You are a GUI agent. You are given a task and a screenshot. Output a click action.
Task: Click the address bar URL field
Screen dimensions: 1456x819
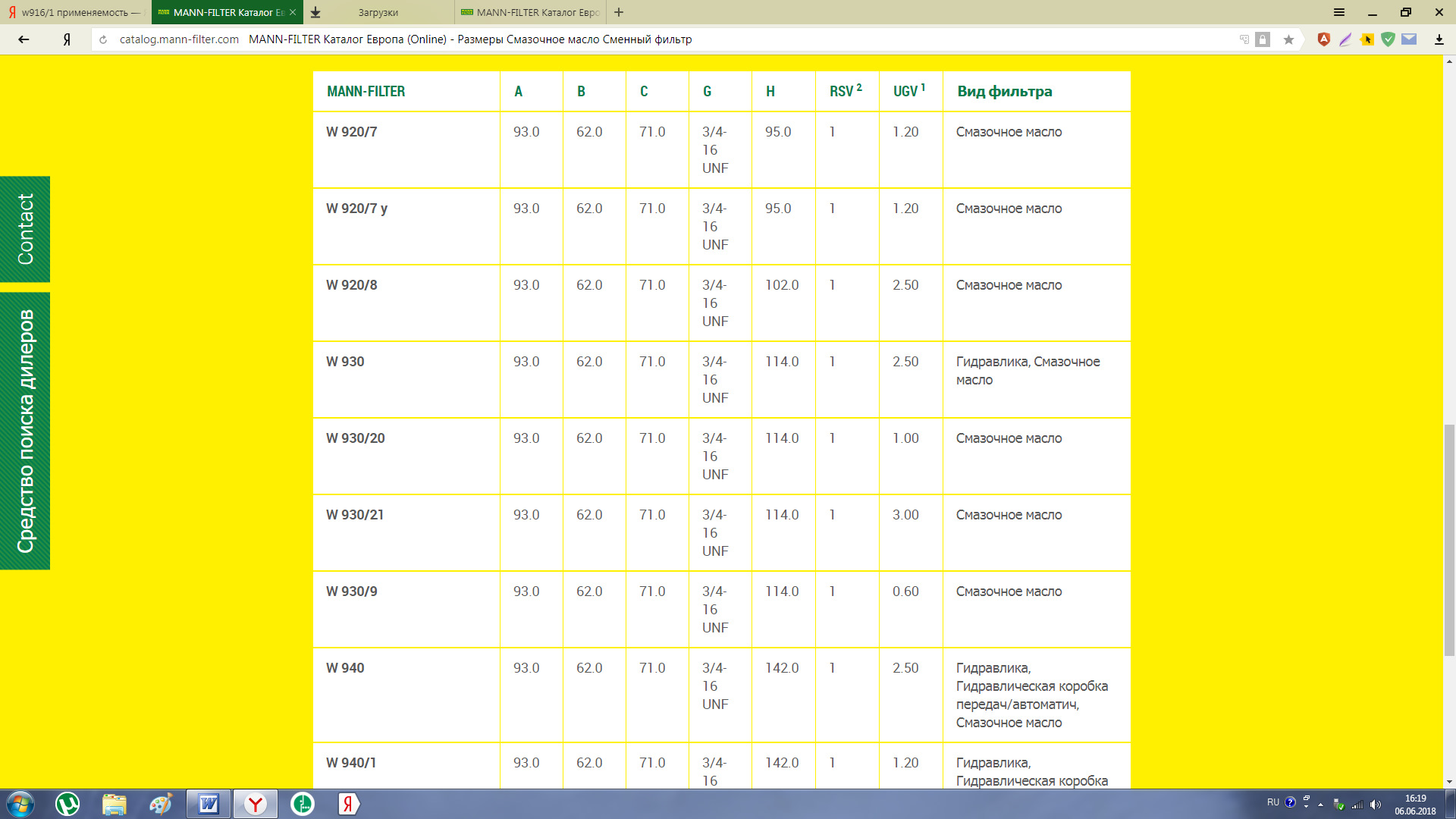click(179, 39)
